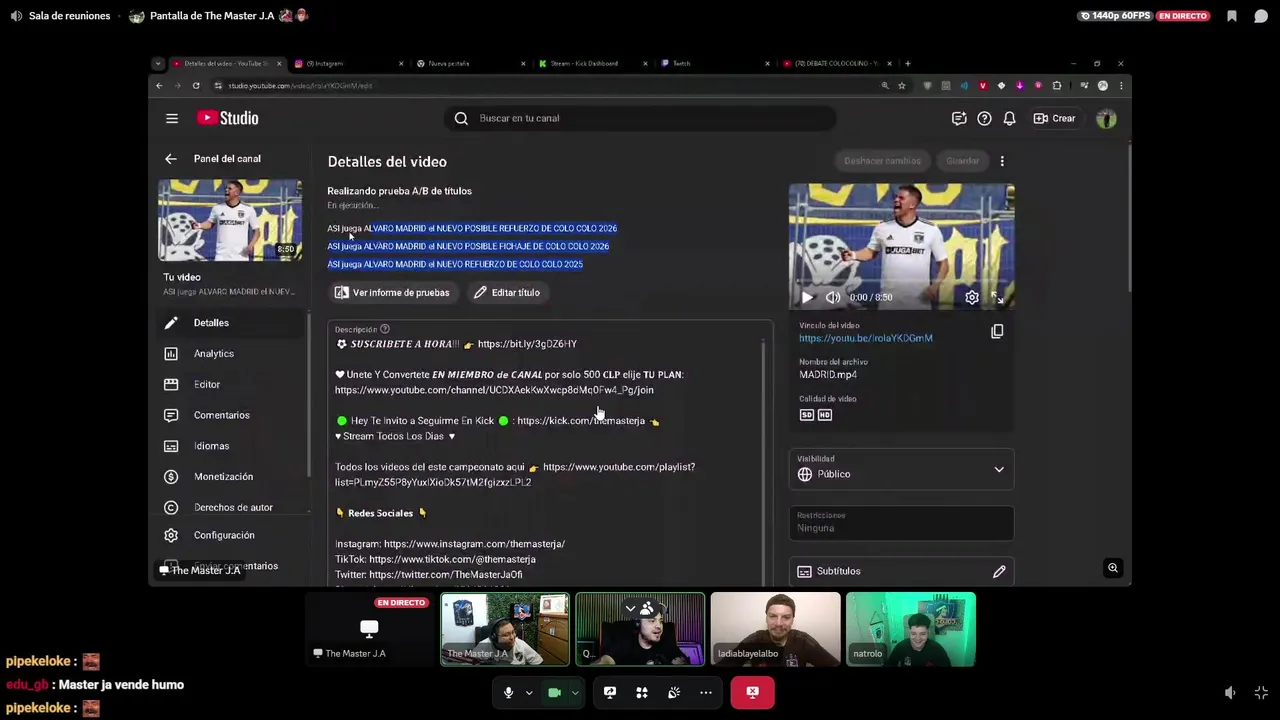Open the YouTube Studio hamburger menu
This screenshot has height=720, width=1280.
pyautogui.click(x=172, y=118)
